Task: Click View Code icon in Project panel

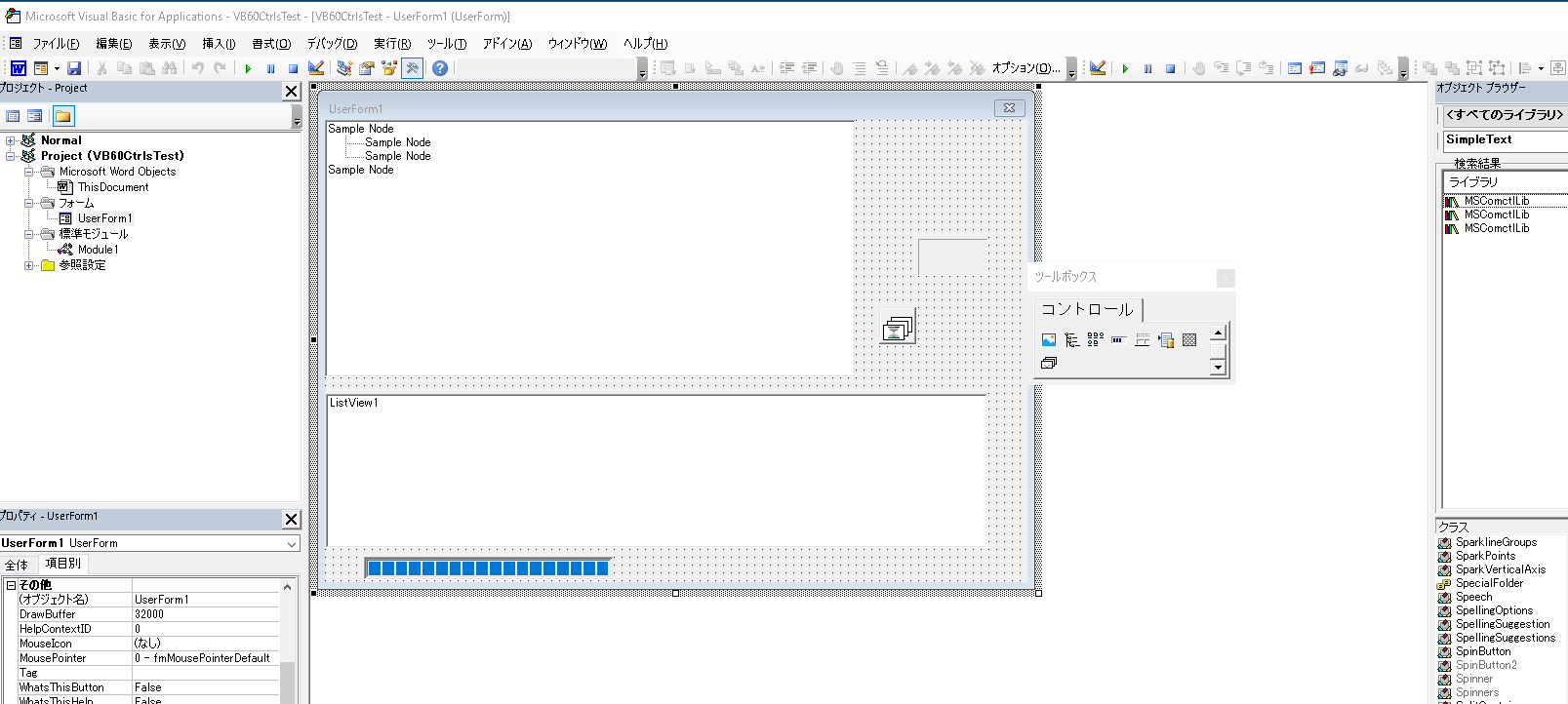Action: pos(13,116)
